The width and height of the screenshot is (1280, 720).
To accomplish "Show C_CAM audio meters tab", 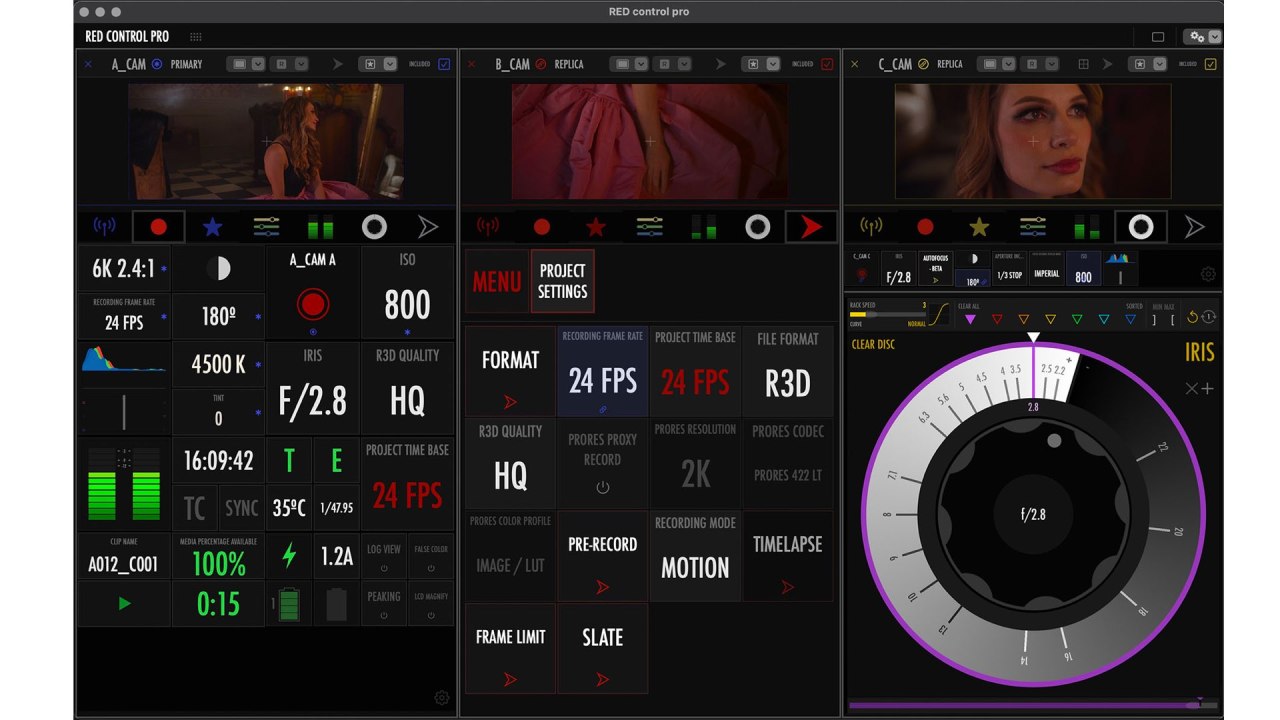I will [x=1088, y=227].
